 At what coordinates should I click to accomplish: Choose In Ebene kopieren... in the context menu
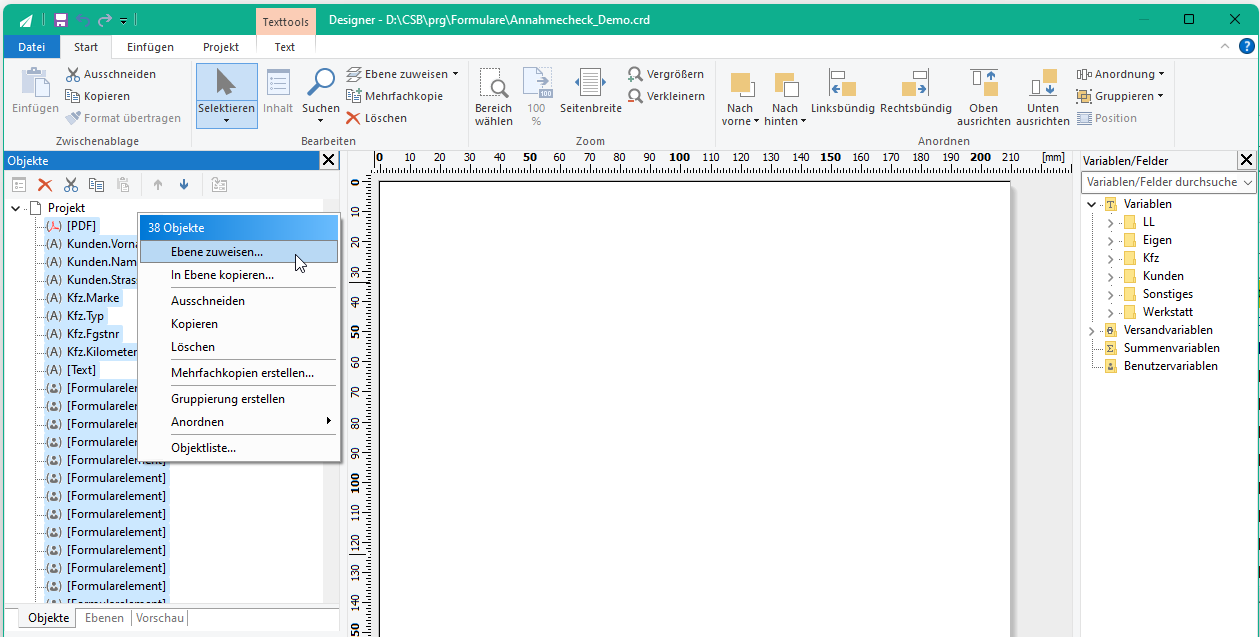click(239, 275)
